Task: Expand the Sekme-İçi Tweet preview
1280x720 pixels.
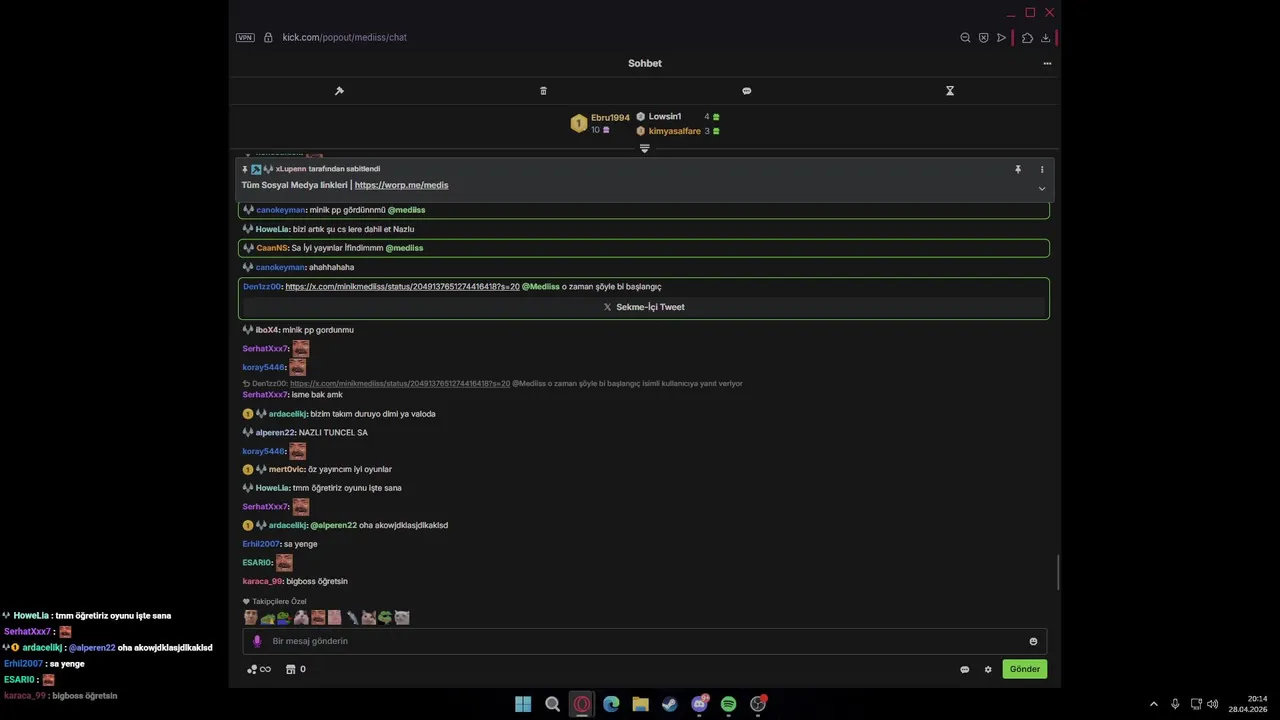Action: point(644,307)
